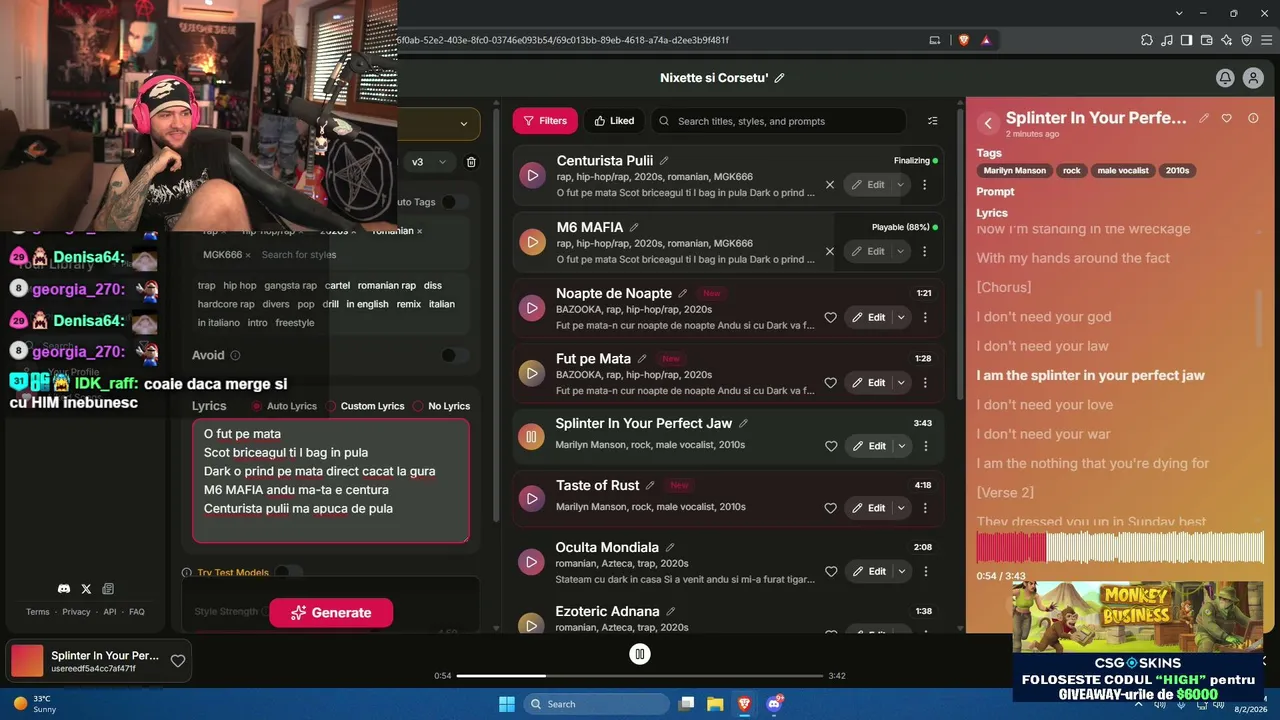This screenshot has width=1280, height=720.
Task: Seek in the bottom playback progress bar
Action: [x=640, y=676]
